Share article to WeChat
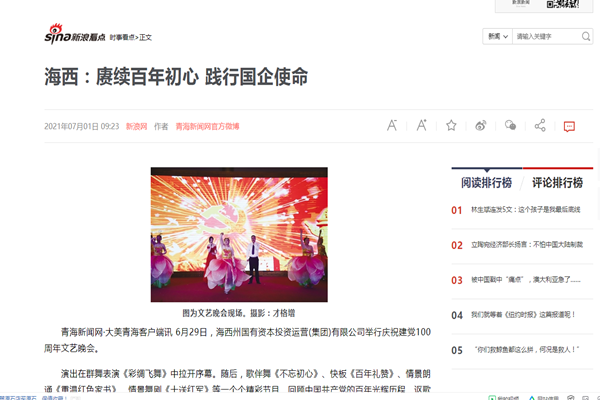The width and height of the screenshot is (600, 400). coord(510,126)
